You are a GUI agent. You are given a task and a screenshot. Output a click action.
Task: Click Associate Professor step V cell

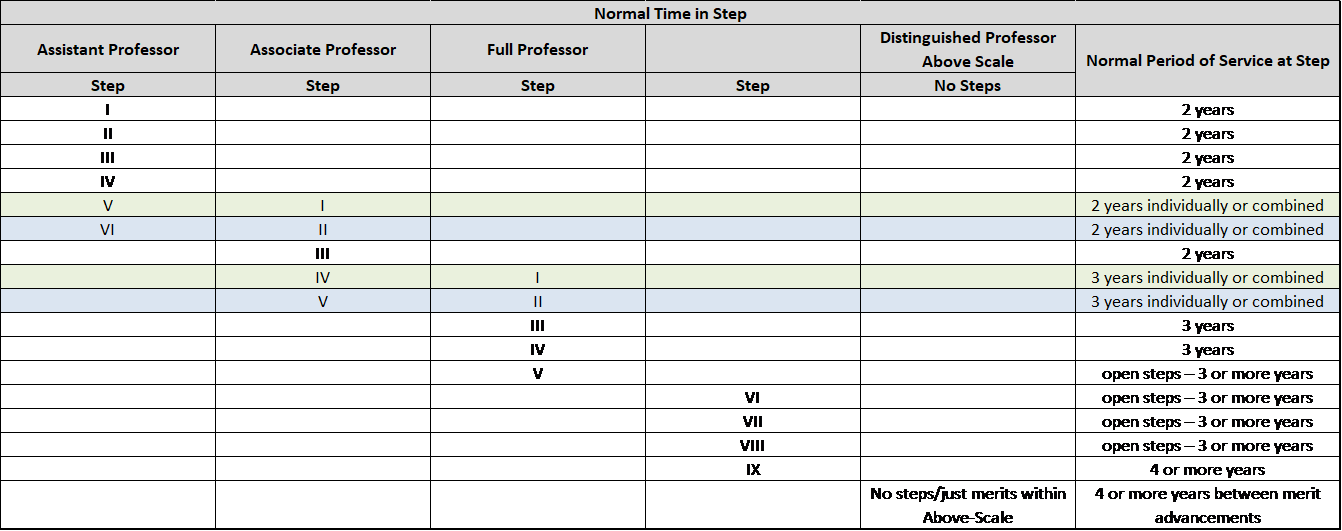[323, 301]
